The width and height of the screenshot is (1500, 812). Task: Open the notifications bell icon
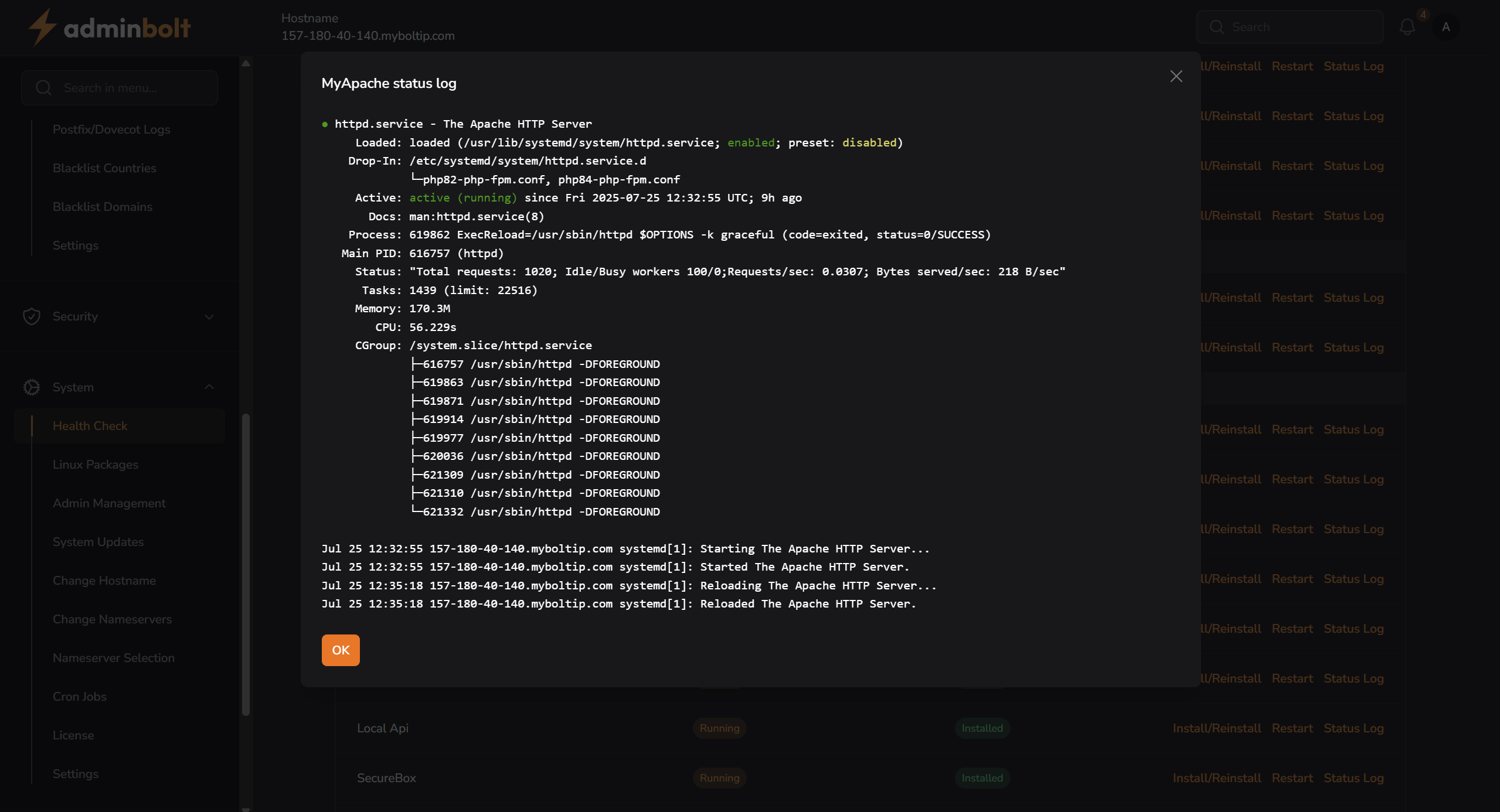coord(1407,27)
